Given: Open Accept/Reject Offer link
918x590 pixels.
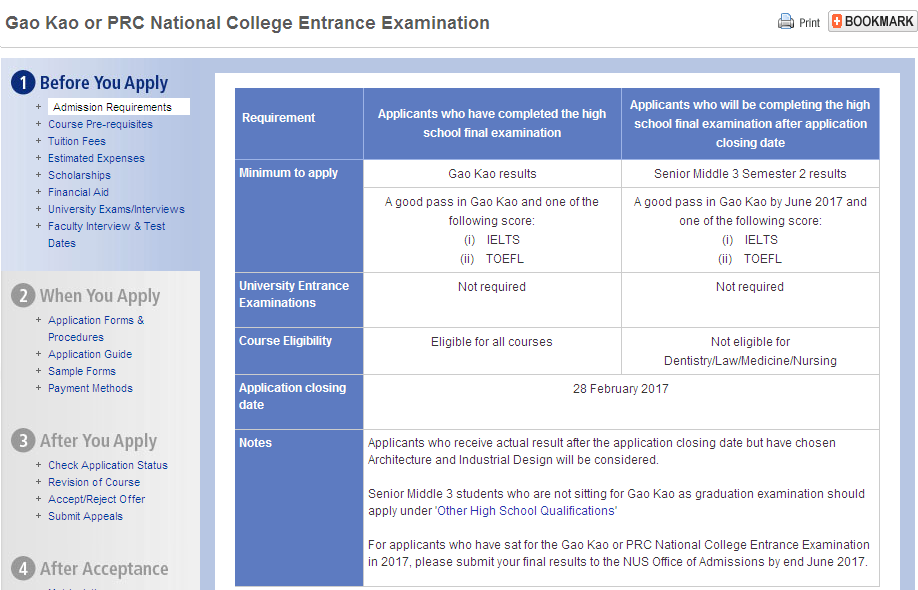Looking at the screenshot, I should (97, 499).
